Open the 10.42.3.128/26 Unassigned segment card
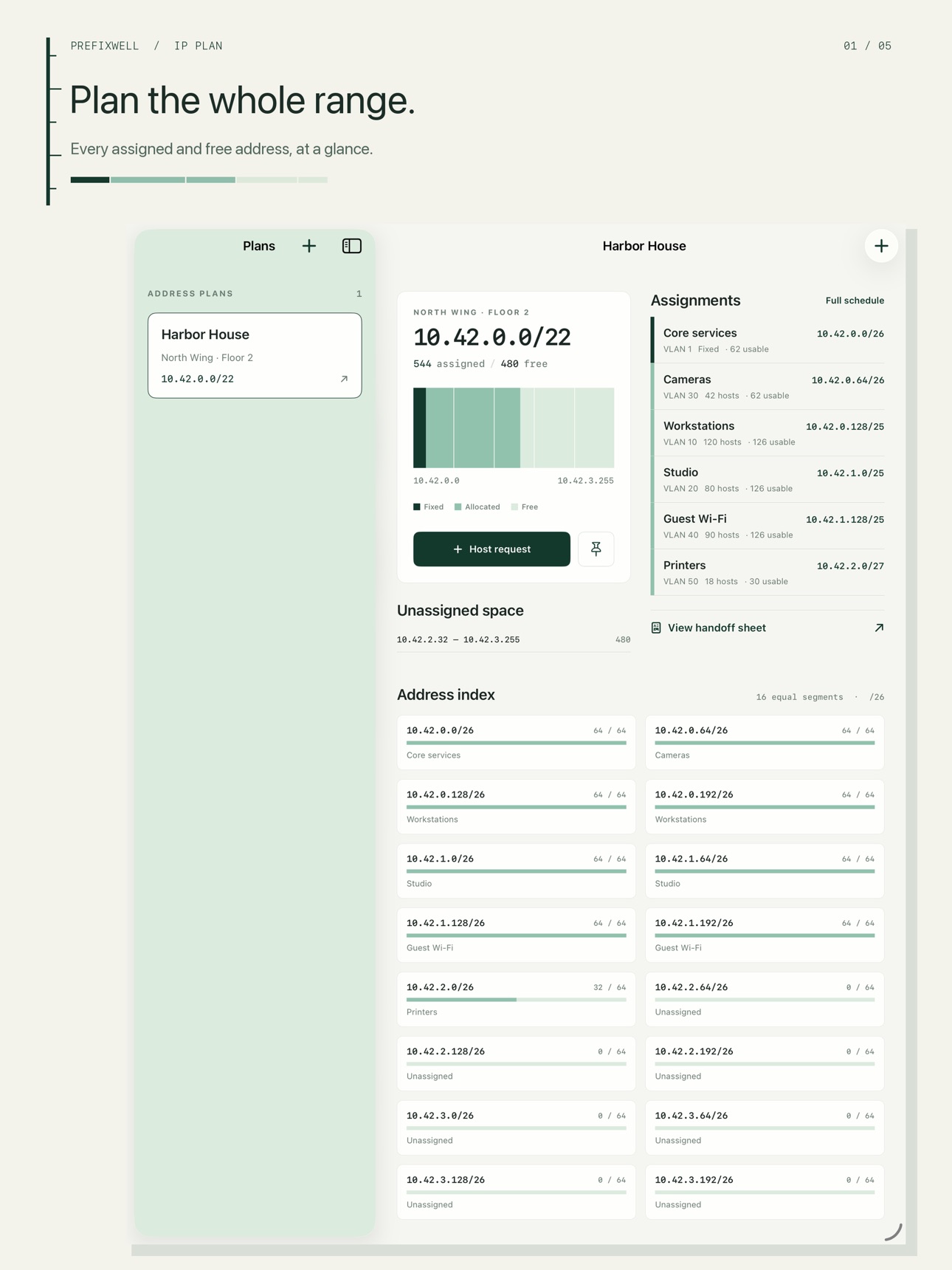Screen dimensions: 952x1270 click(x=516, y=1192)
